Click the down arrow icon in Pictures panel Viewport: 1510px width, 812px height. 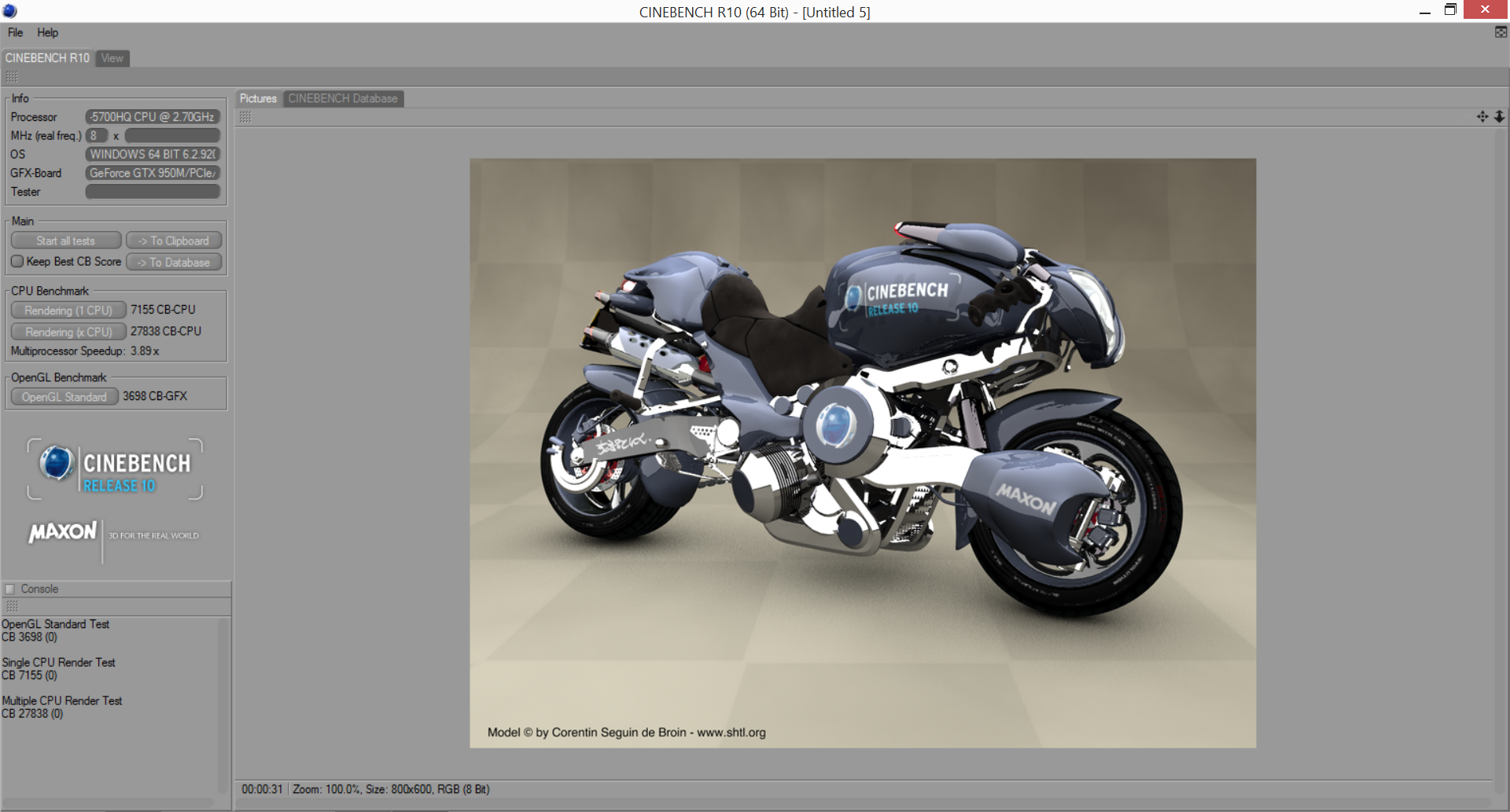click(1499, 116)
